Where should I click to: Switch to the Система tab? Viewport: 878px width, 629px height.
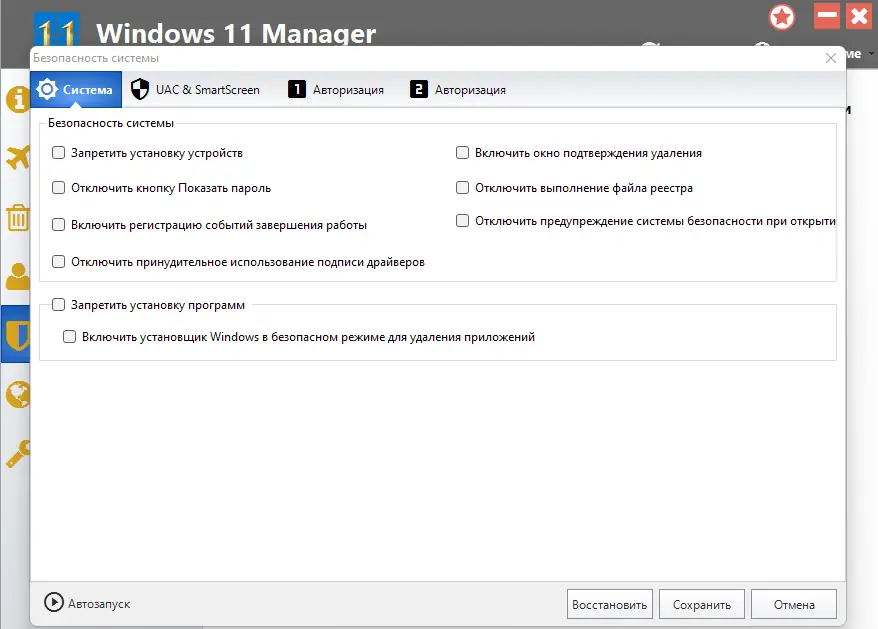[x=76, y=89]
